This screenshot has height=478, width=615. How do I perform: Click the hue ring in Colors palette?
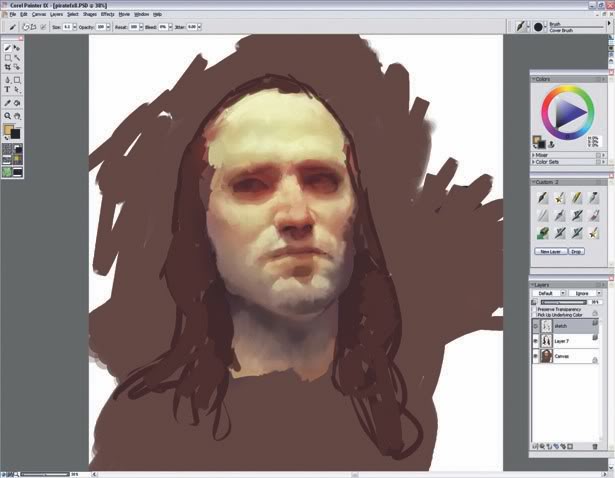pyautogui.click(x=568, y=89)
